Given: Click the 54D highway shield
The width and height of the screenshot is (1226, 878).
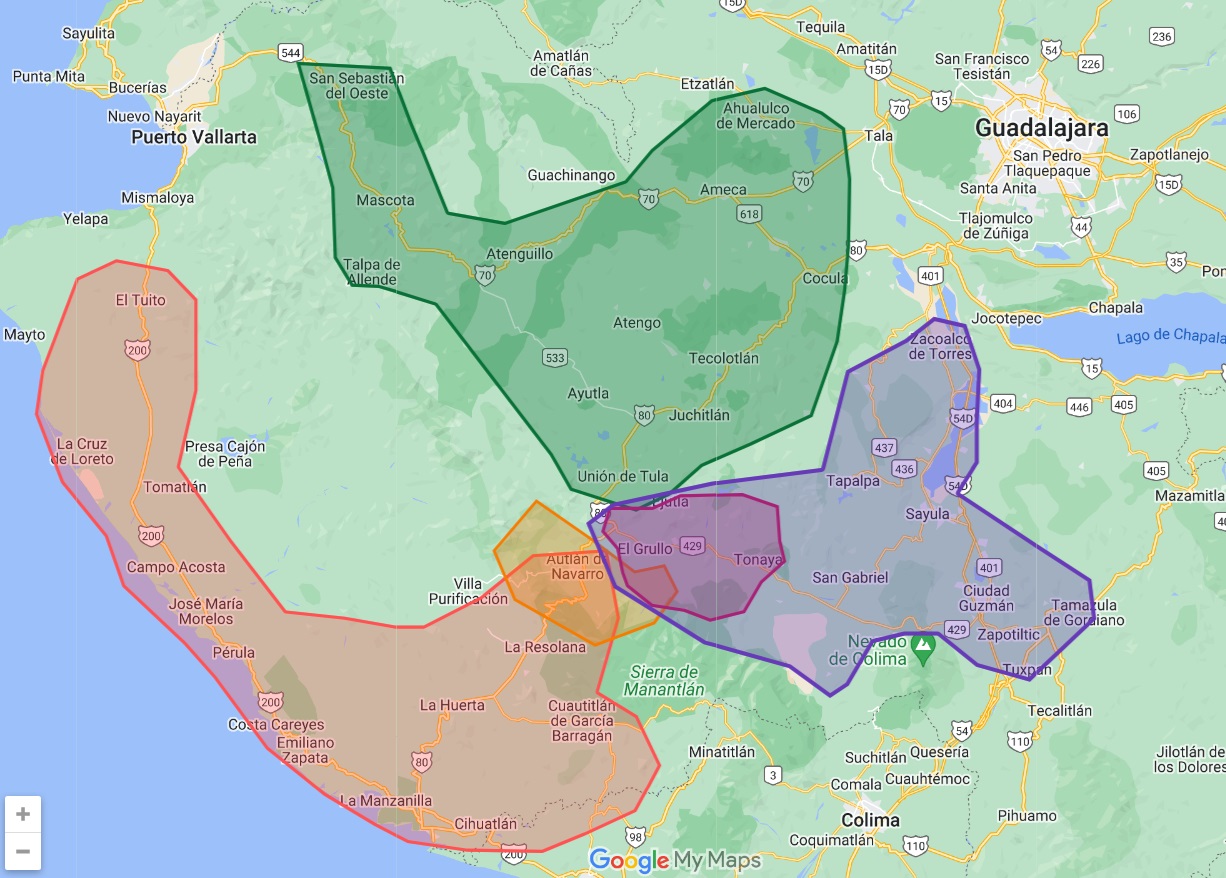Looking at the screenshot, I should coord(962,419).
